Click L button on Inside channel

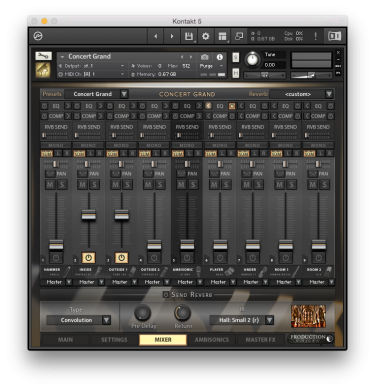[x=91, y=153]
